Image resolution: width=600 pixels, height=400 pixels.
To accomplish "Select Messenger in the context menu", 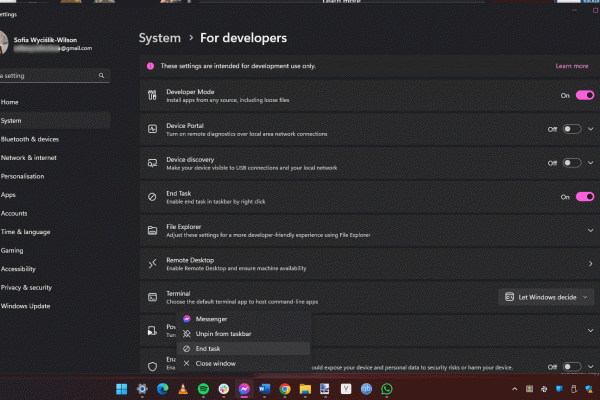I will click(x=243, y=319).
